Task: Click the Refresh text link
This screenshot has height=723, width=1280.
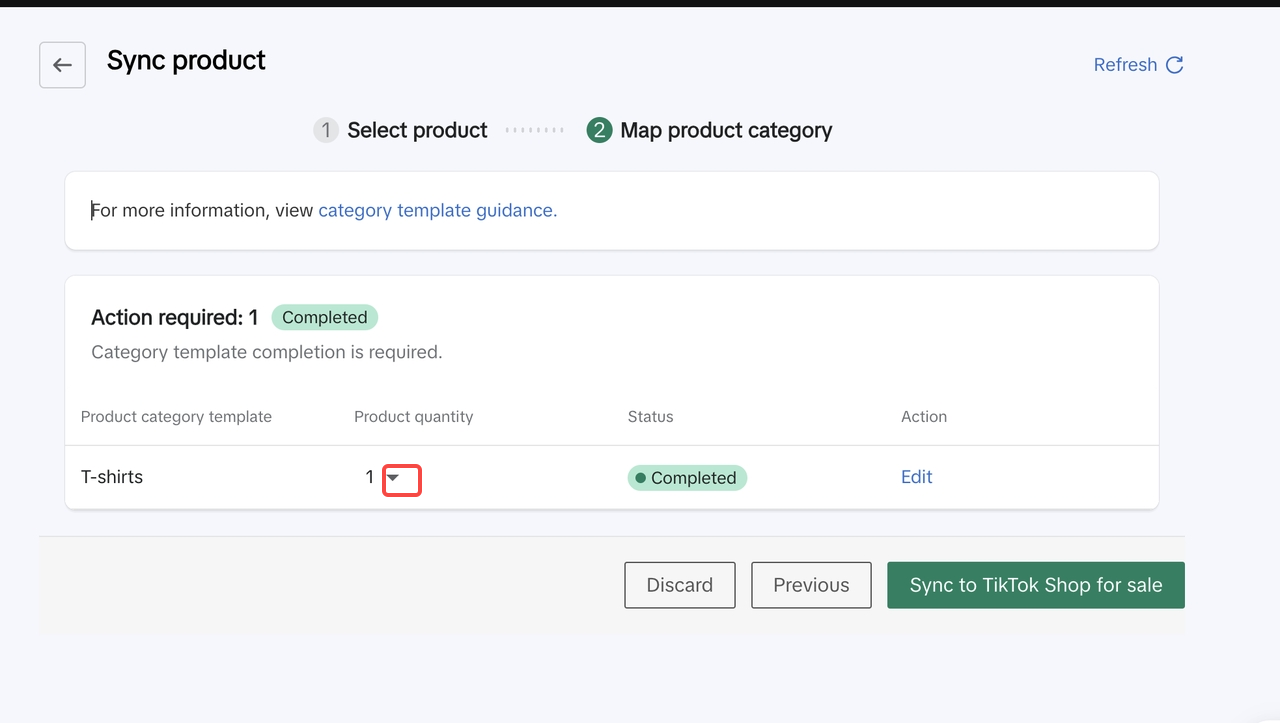Action: point(1125,65)
